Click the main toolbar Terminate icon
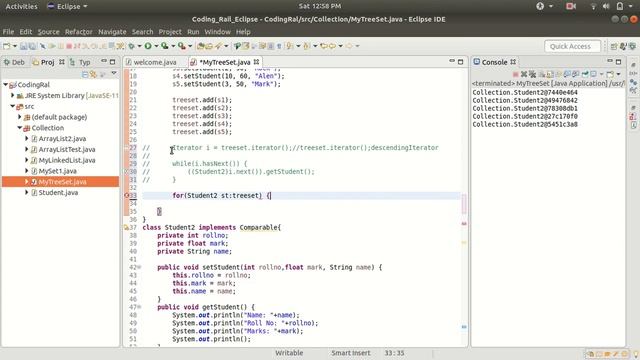 [x=69, y=46]
